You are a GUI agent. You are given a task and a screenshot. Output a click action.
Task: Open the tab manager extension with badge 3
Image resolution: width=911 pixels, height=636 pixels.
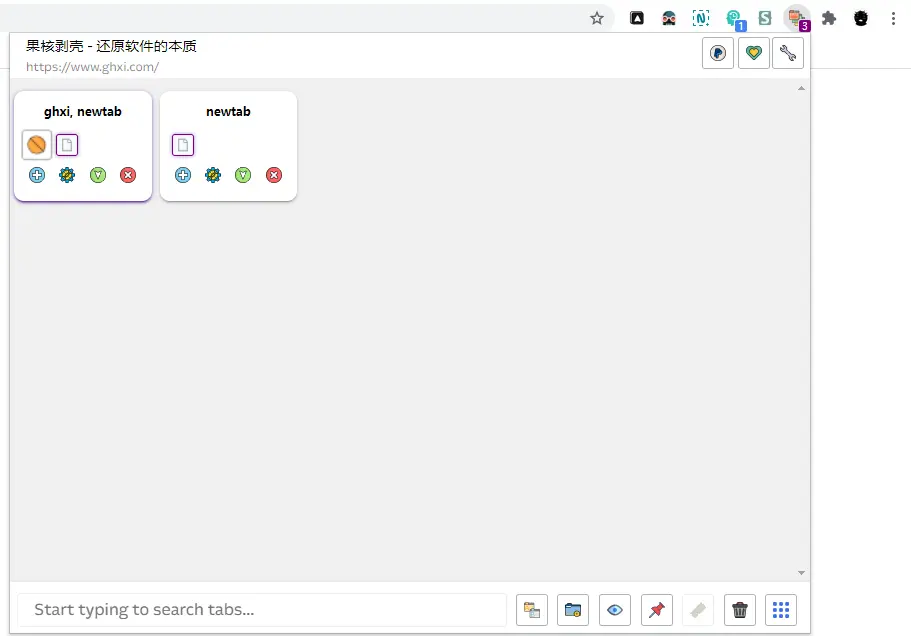797,19
